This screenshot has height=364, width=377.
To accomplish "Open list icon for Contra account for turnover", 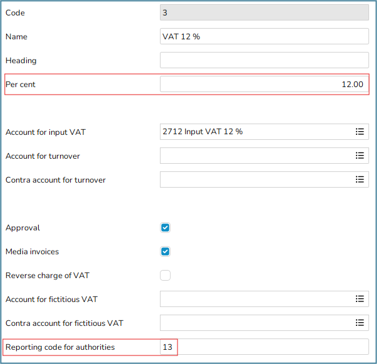I will pos(359,180).
